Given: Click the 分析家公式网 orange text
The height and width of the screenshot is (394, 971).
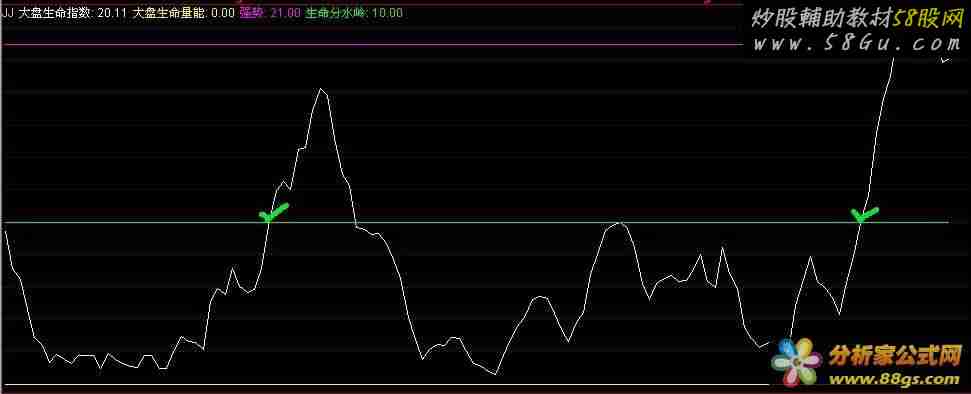Looking at the screenshot, I should [x=895, y=356].
